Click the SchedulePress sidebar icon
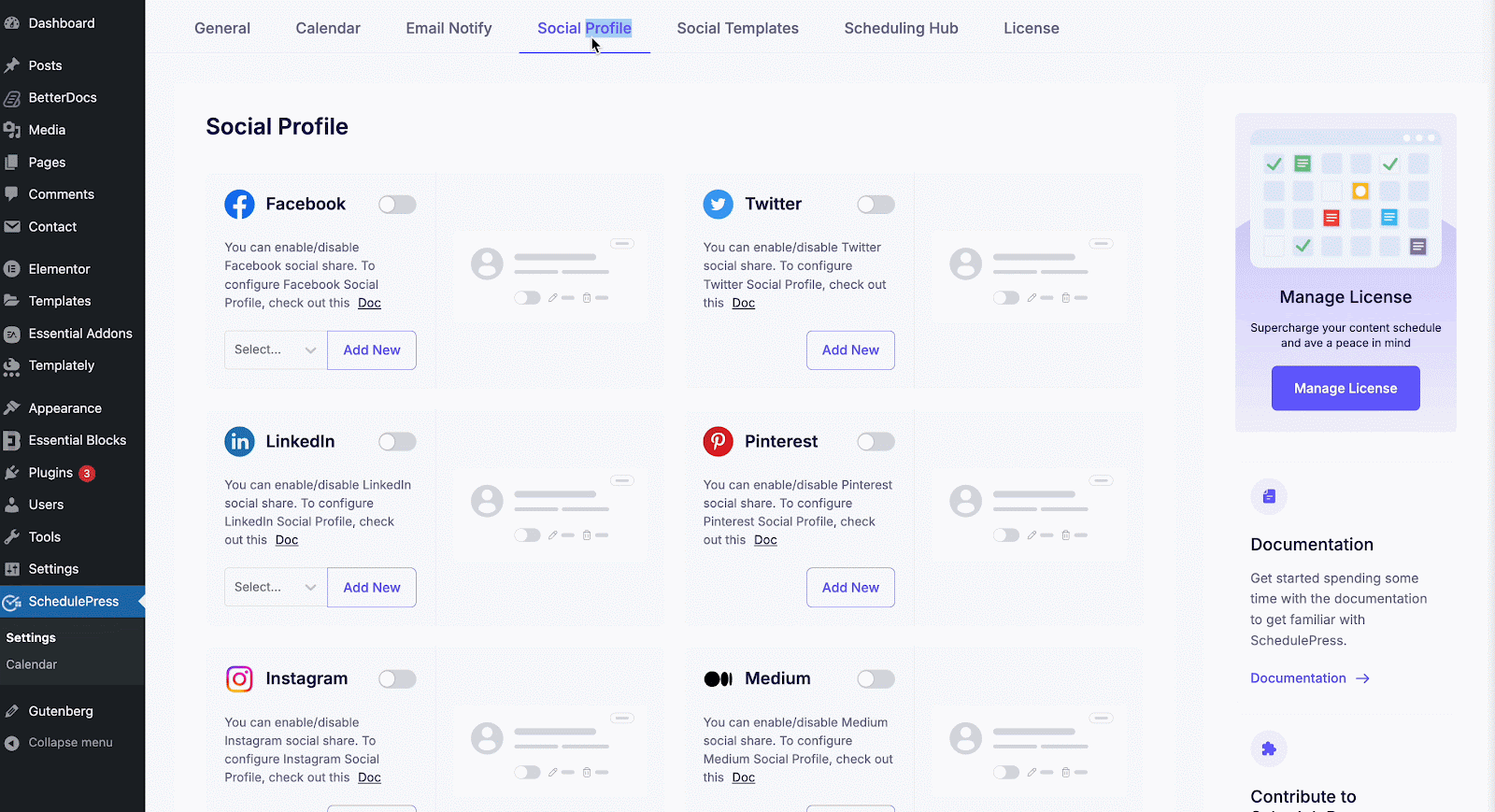The width and height of the screenshot is (1495, 812). point(12,603)
